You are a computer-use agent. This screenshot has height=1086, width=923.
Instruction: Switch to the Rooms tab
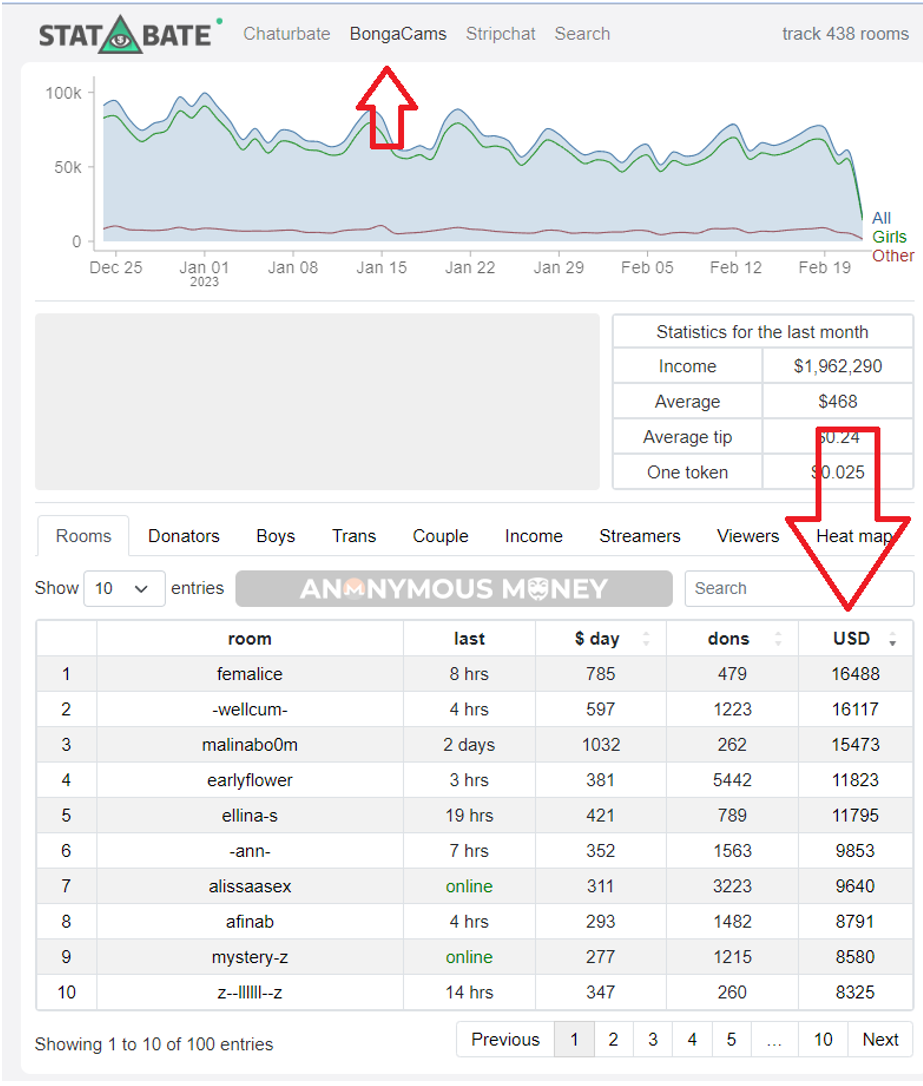(83, 536)
